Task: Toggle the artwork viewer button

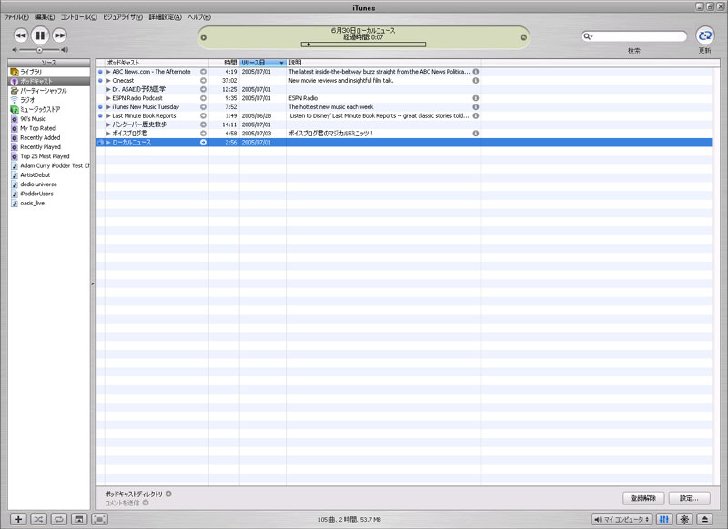Action: tap(79, 519)
